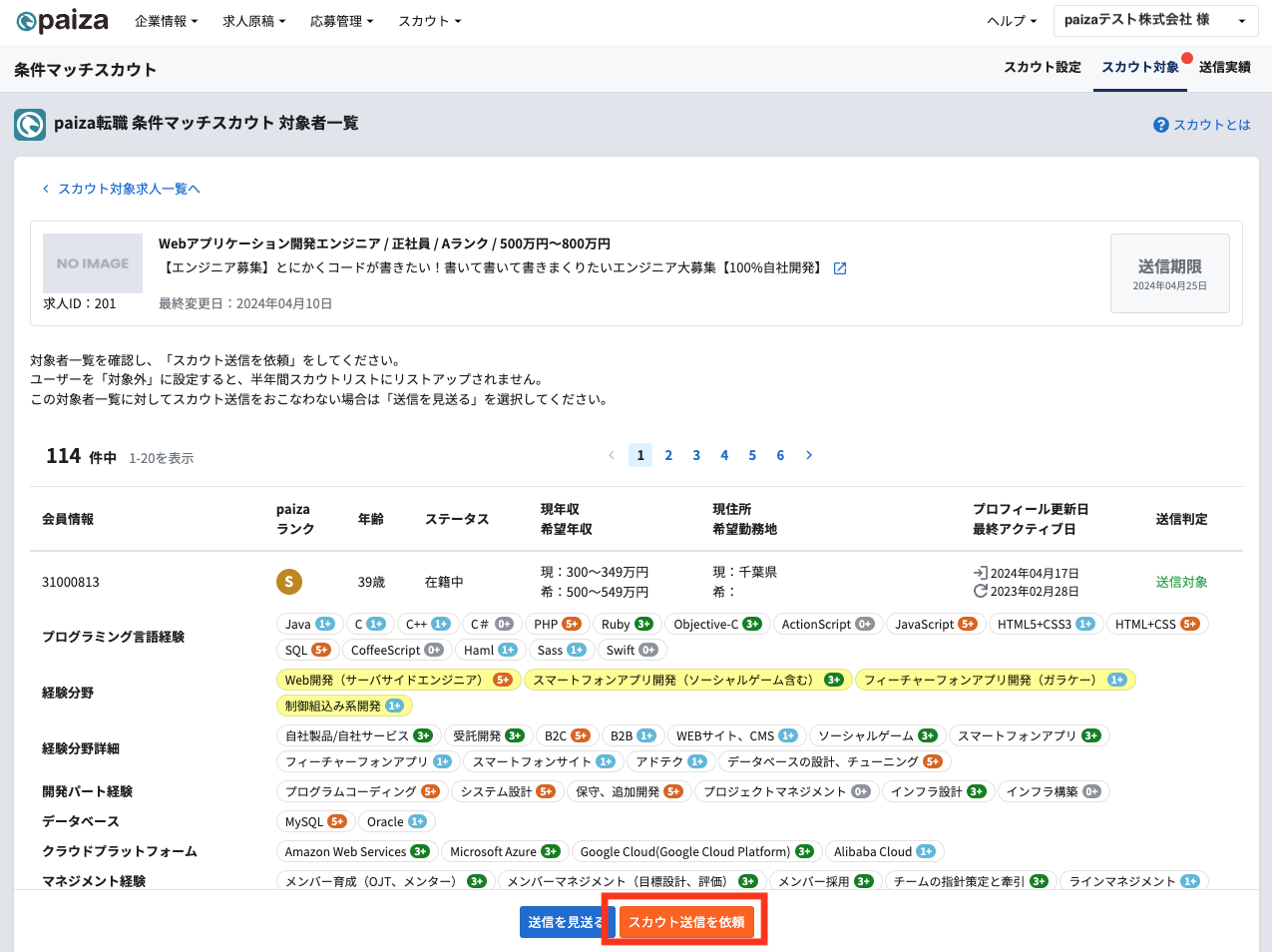Jump to page 4
This screenshot has height=952, width=1272.
[x=724, y=455]
